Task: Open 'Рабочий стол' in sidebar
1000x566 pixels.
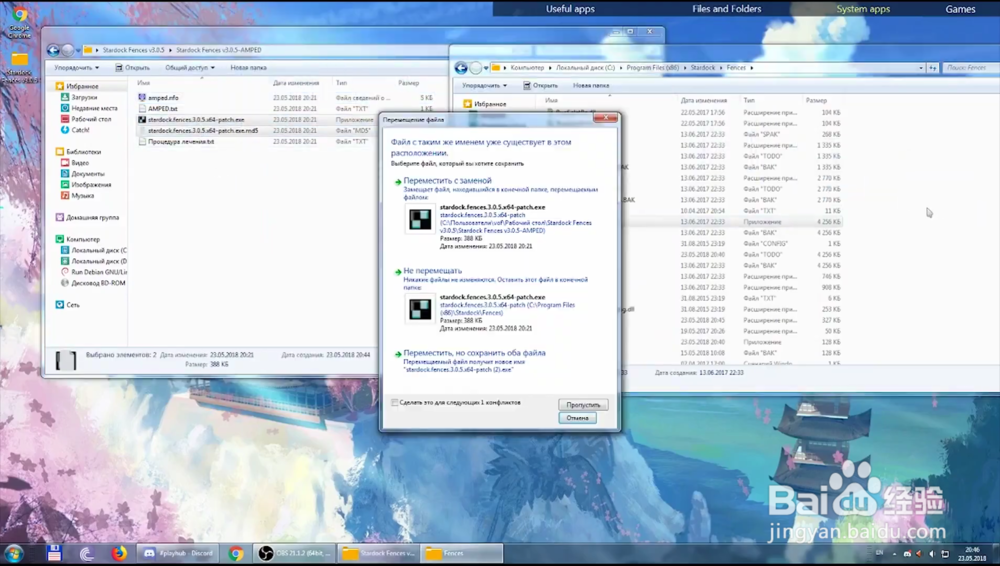Action: 91,119
